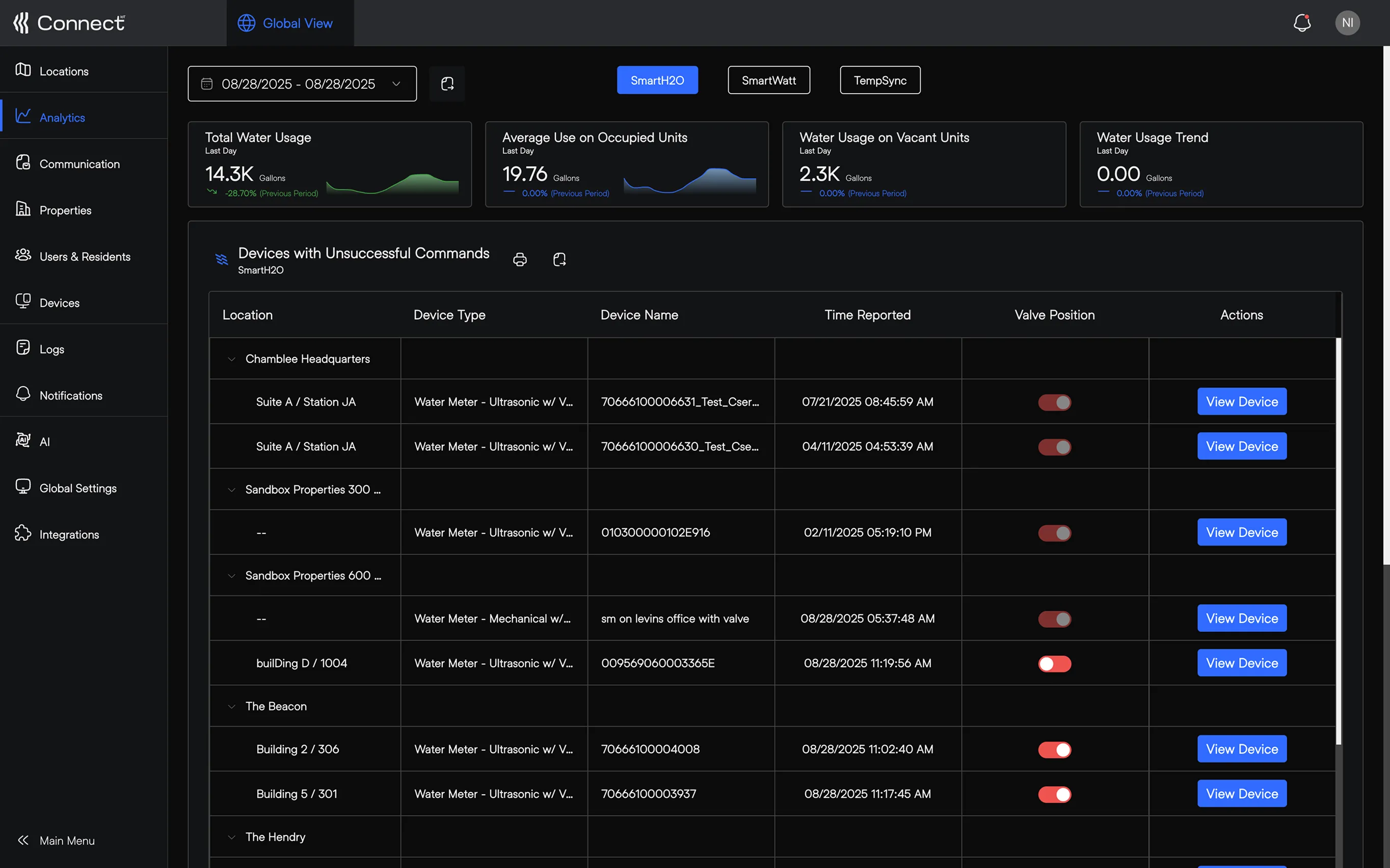This screenshot has width=1390, height=868.
Task: Open Integrations from the sidebar
Action: click(x=69, y=534)
